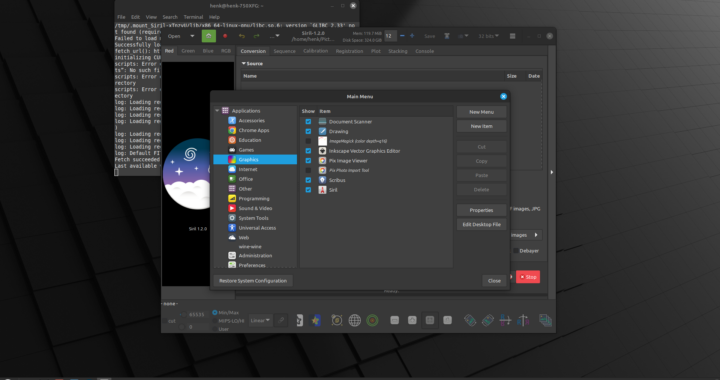Select the System Tools category icon
Image resolution: width=720 pixels, height=380 pixels.
[x=232, y=218]
